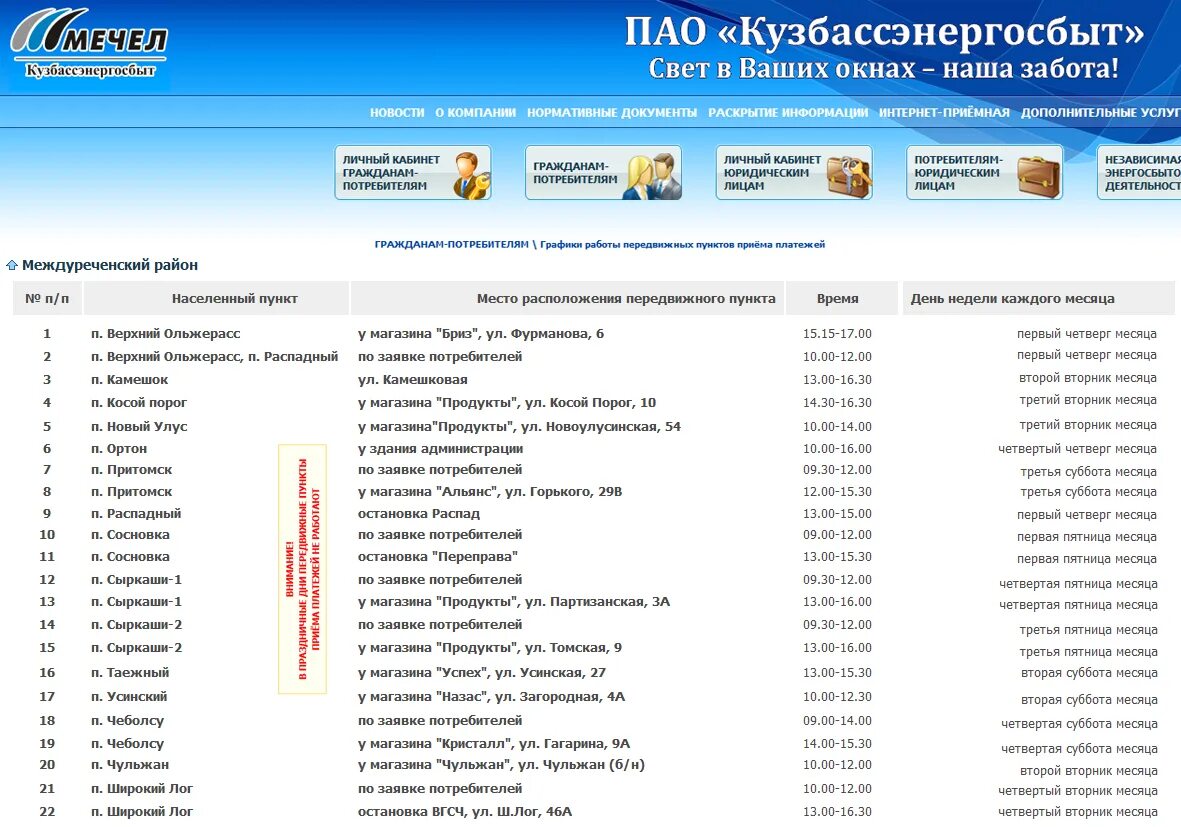
Task: Click остановка ВГСЧ, ул. Ш.Лог, 46А
Action: coord(465,812)
